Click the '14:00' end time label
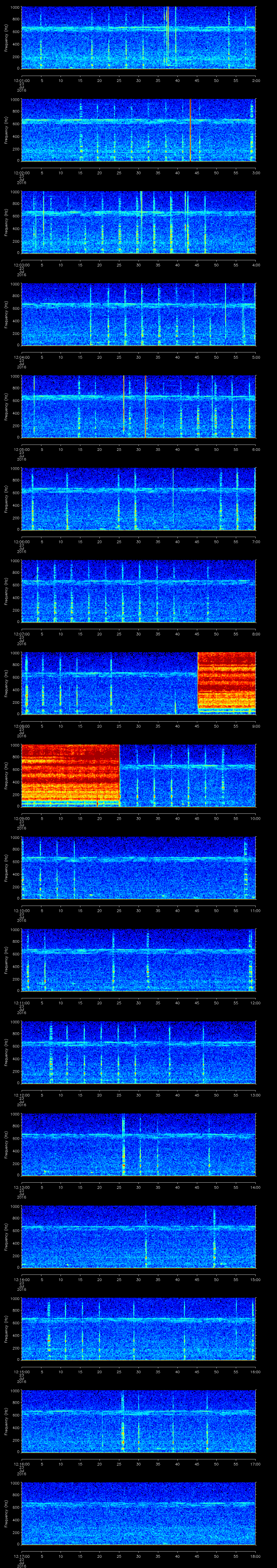 [x=256, y=1187]
